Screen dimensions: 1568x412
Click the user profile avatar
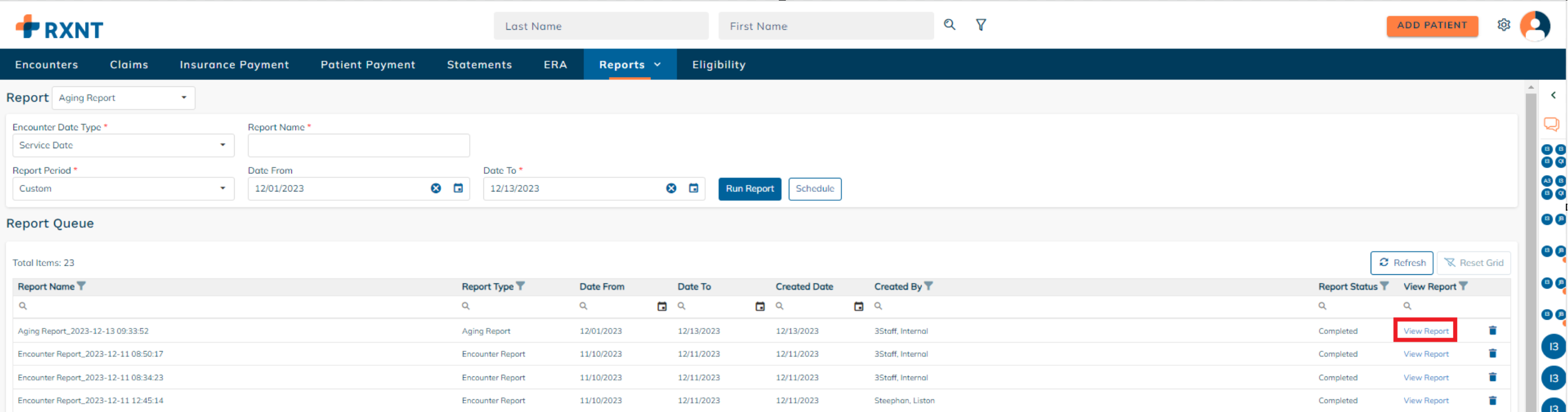pyautogui.click(x=1535, y=26)
